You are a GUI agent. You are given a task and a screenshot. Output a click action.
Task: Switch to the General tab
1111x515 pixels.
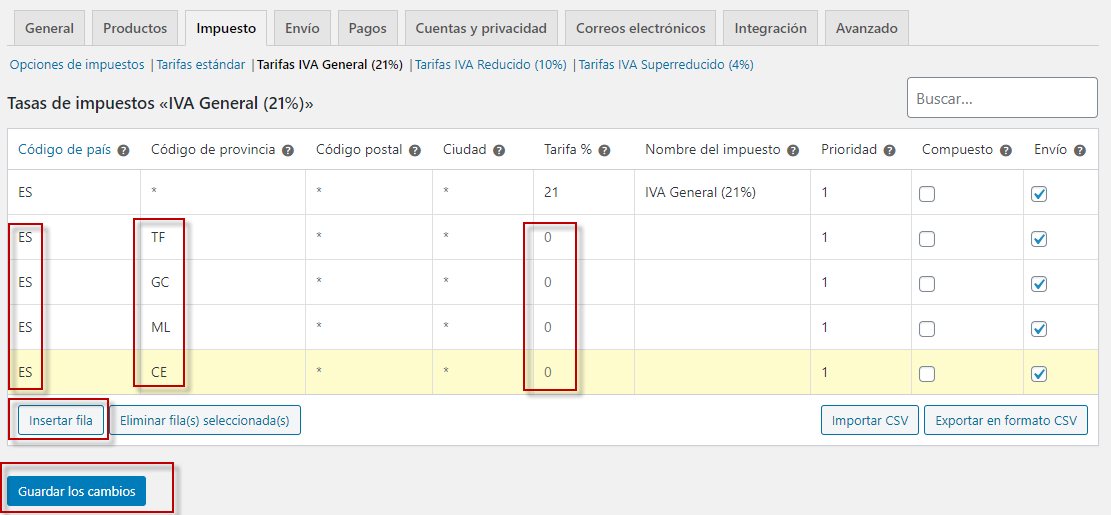click(x=50, y=28)
